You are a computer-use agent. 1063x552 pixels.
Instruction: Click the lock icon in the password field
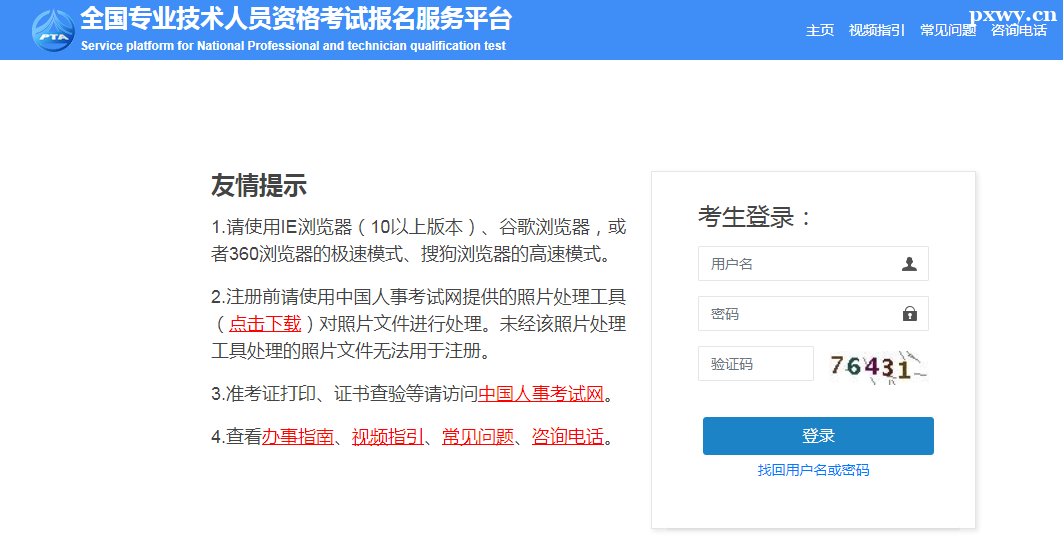point(909,314)
